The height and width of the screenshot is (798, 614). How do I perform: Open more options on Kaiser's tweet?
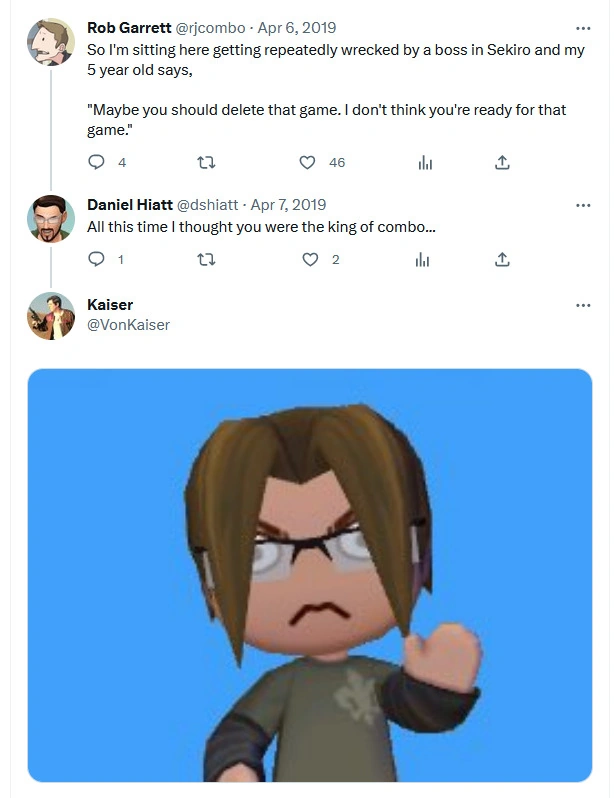tap(583, 305)
